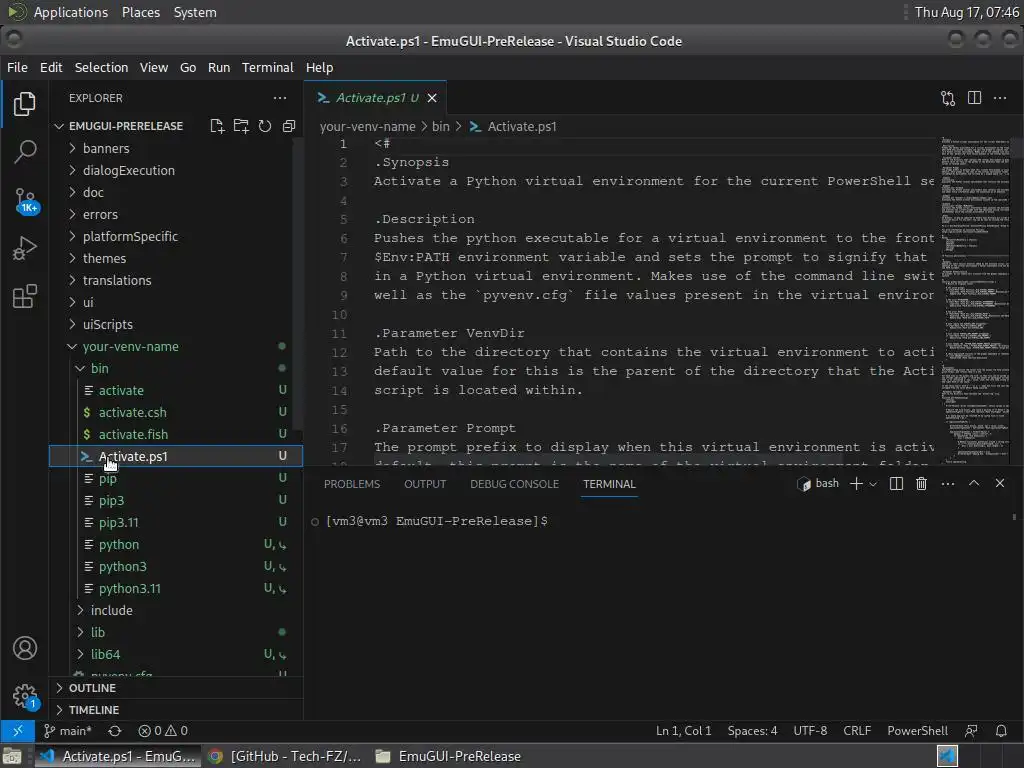This screenshot has height=768, width=1024.
Task: Click the main* git branch indicator
Action: coord(68,731)
